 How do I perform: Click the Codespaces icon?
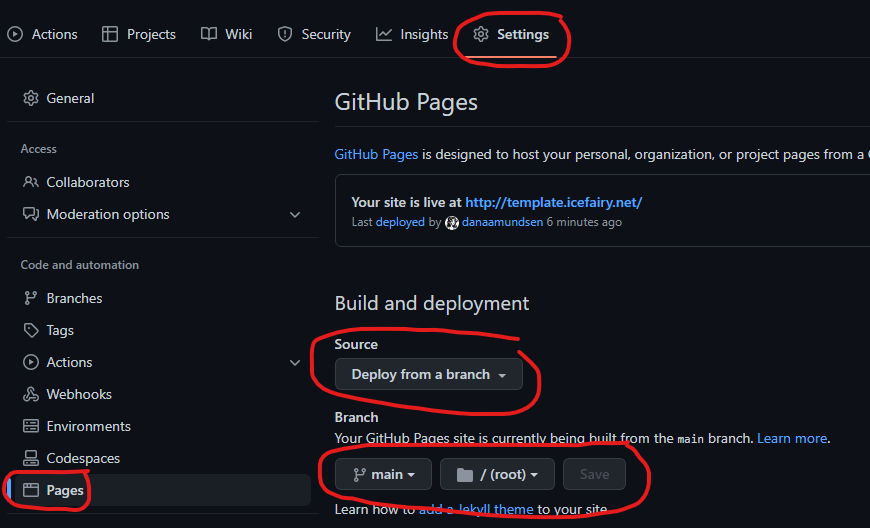[x=31, y=458]
